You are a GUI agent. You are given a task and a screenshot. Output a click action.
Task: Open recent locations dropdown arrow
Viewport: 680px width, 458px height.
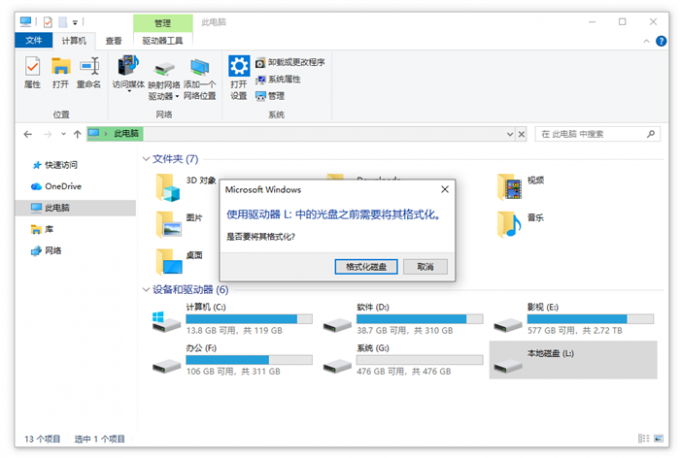click(x=63, y=134)
